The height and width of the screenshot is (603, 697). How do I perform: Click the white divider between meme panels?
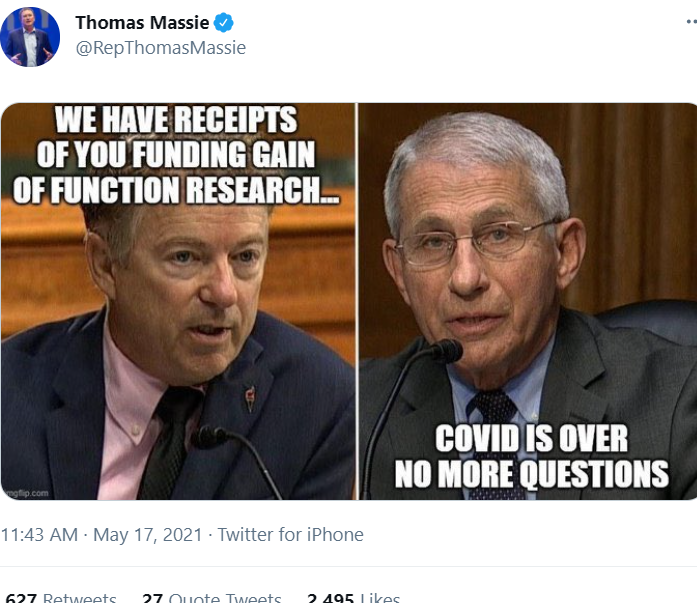tap(357, 301)
